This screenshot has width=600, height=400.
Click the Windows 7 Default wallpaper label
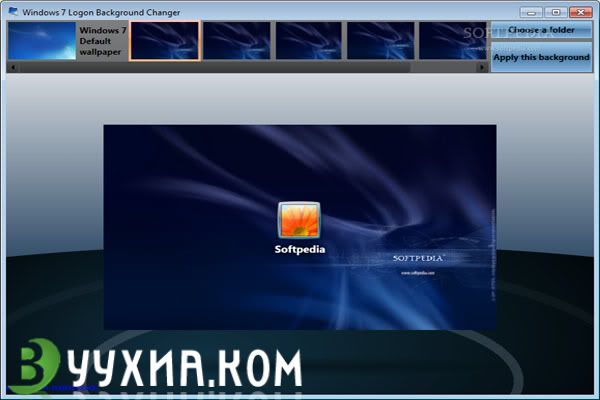pyautogui.click(x=103, y=41)
